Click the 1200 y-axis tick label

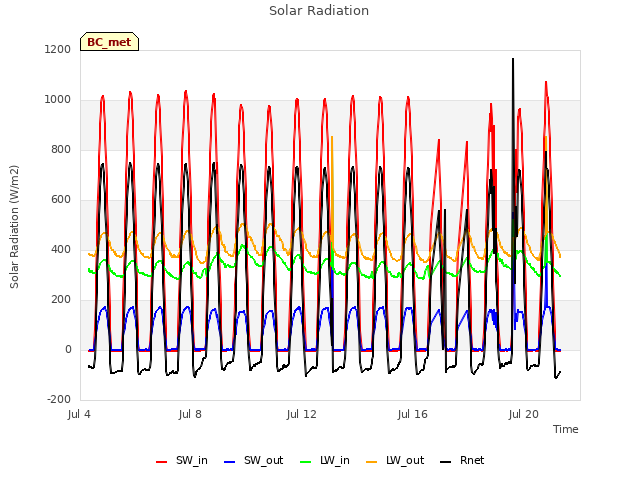click(x=58, y=49)
